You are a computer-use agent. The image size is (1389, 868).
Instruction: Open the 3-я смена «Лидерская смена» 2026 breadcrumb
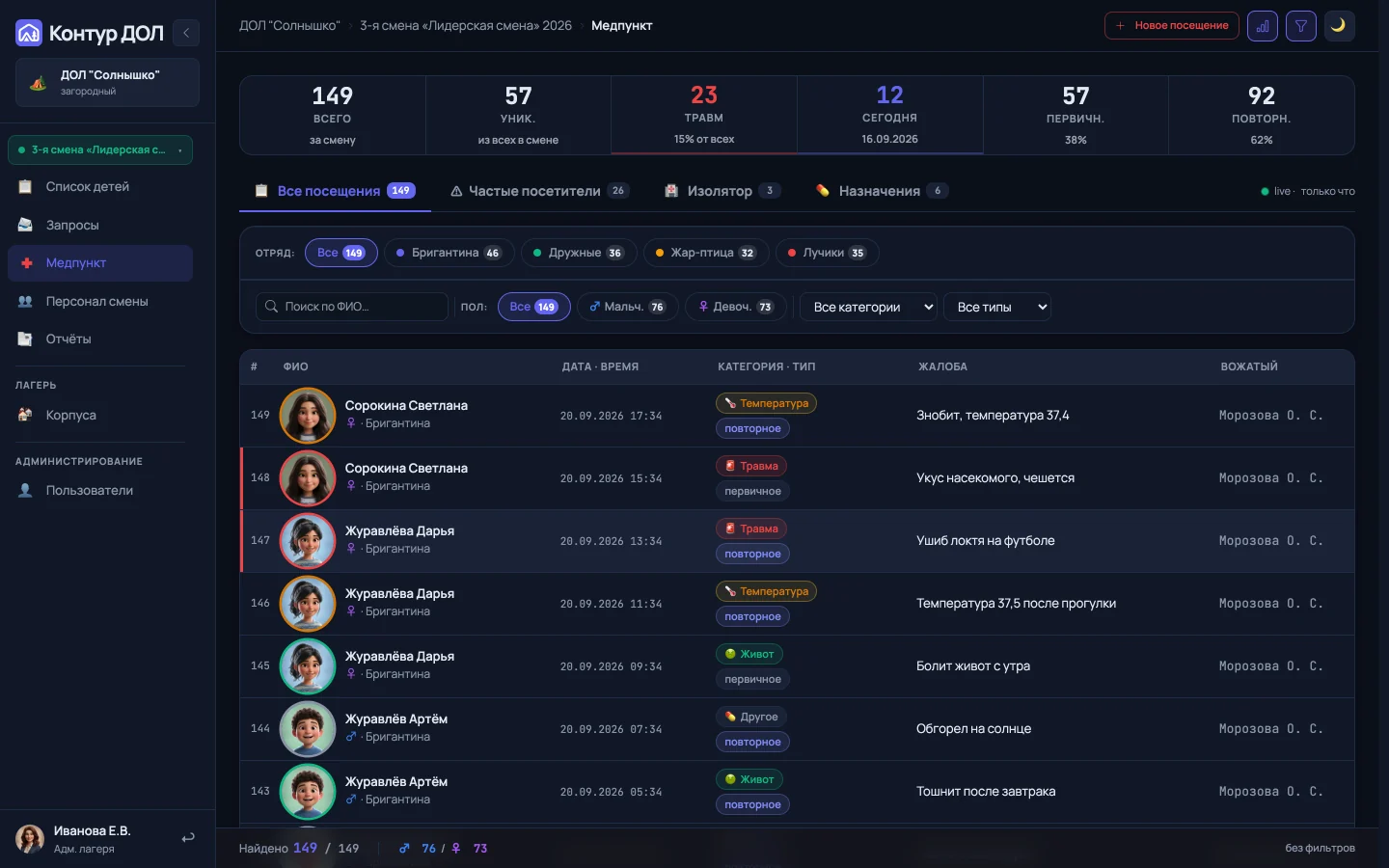(466, 26)
